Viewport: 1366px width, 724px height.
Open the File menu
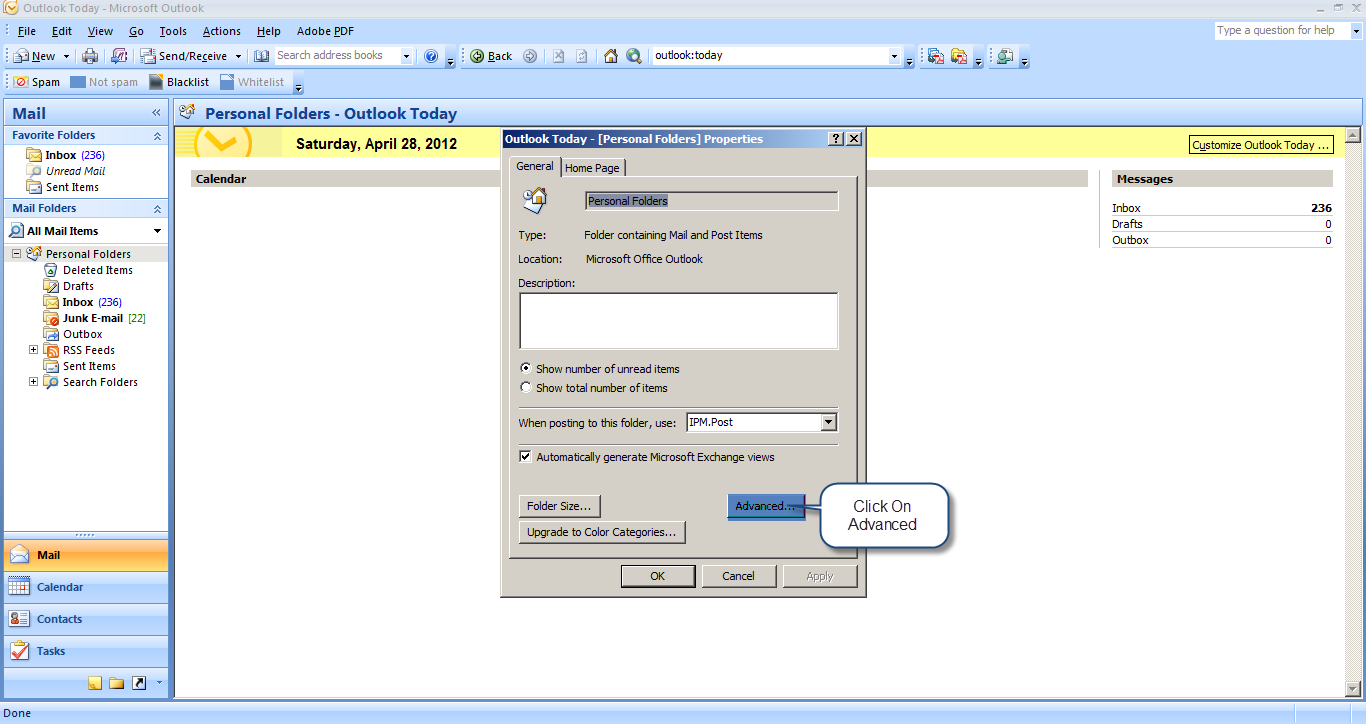27,31
